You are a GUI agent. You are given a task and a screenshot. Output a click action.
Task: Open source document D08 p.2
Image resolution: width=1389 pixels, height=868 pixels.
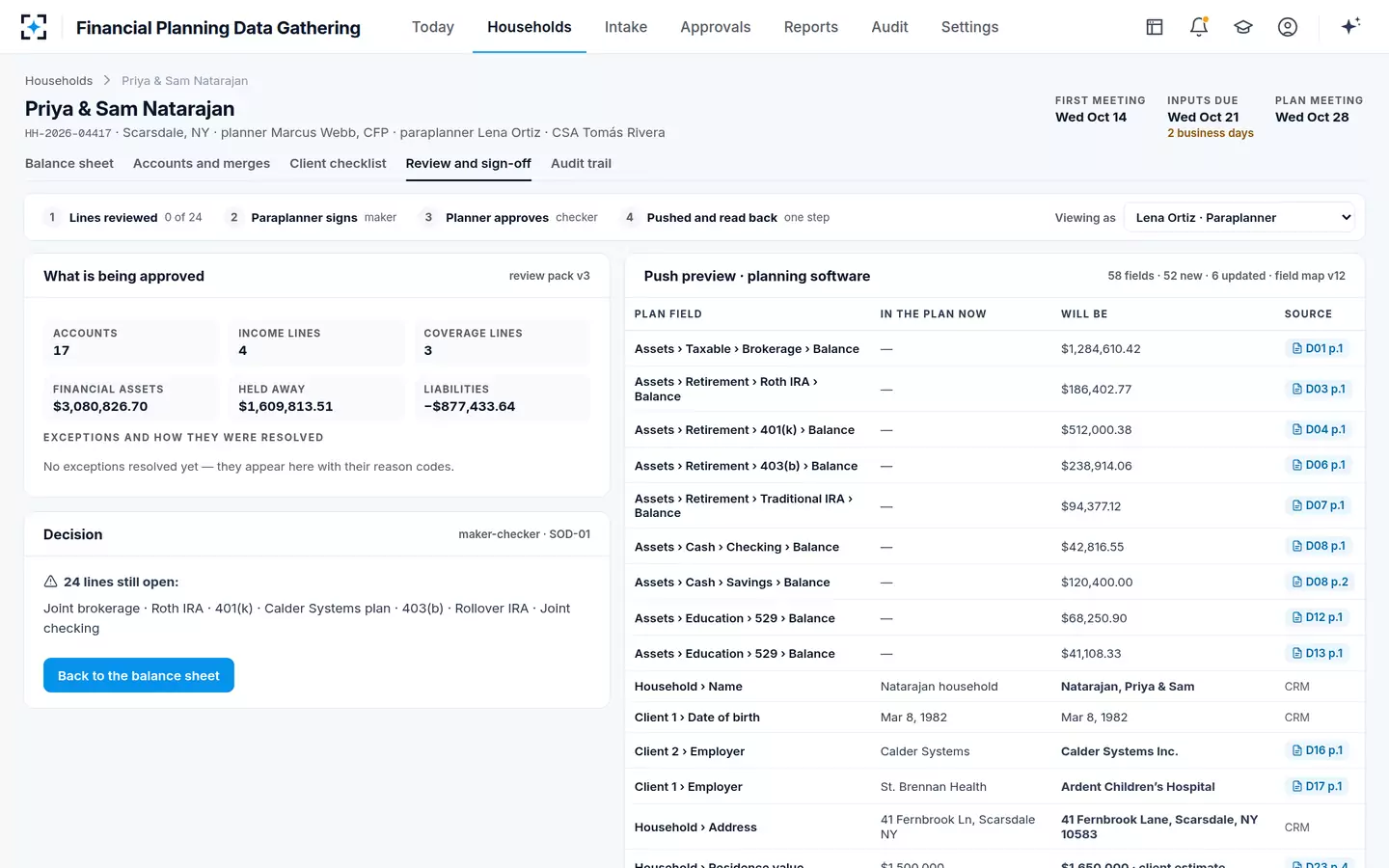(1321, 582)
